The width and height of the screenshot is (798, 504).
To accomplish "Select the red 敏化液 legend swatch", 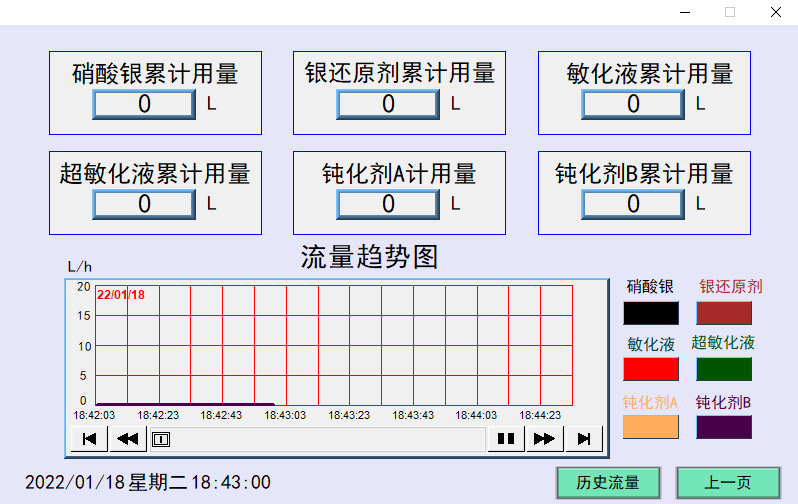I will tap(651, 369).
